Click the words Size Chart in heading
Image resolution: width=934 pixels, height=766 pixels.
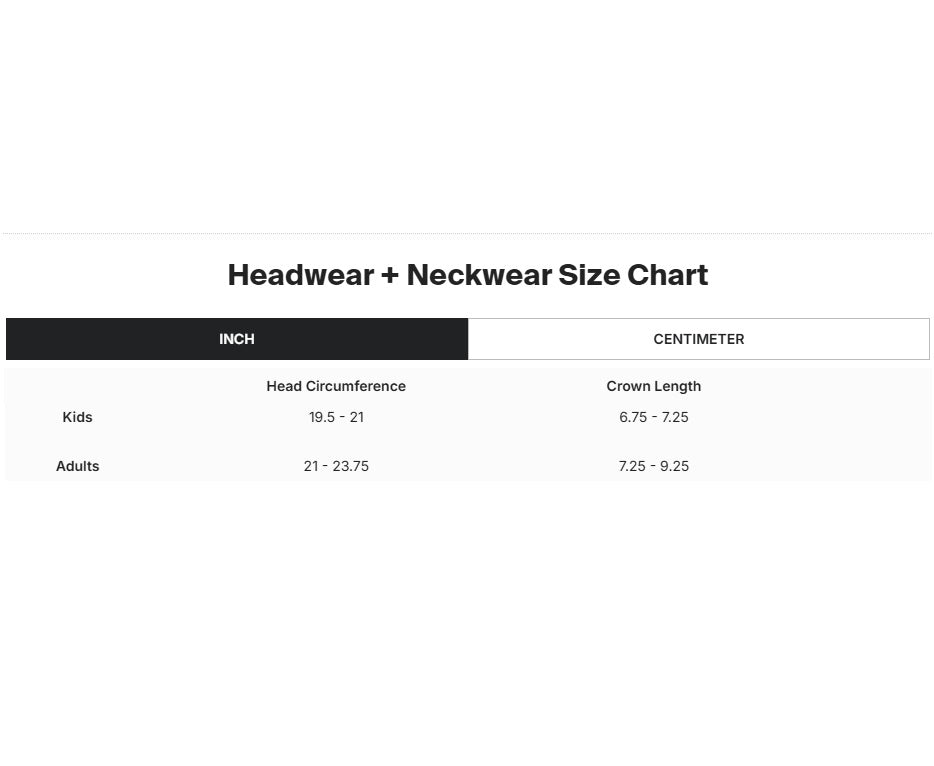(633, 275)
